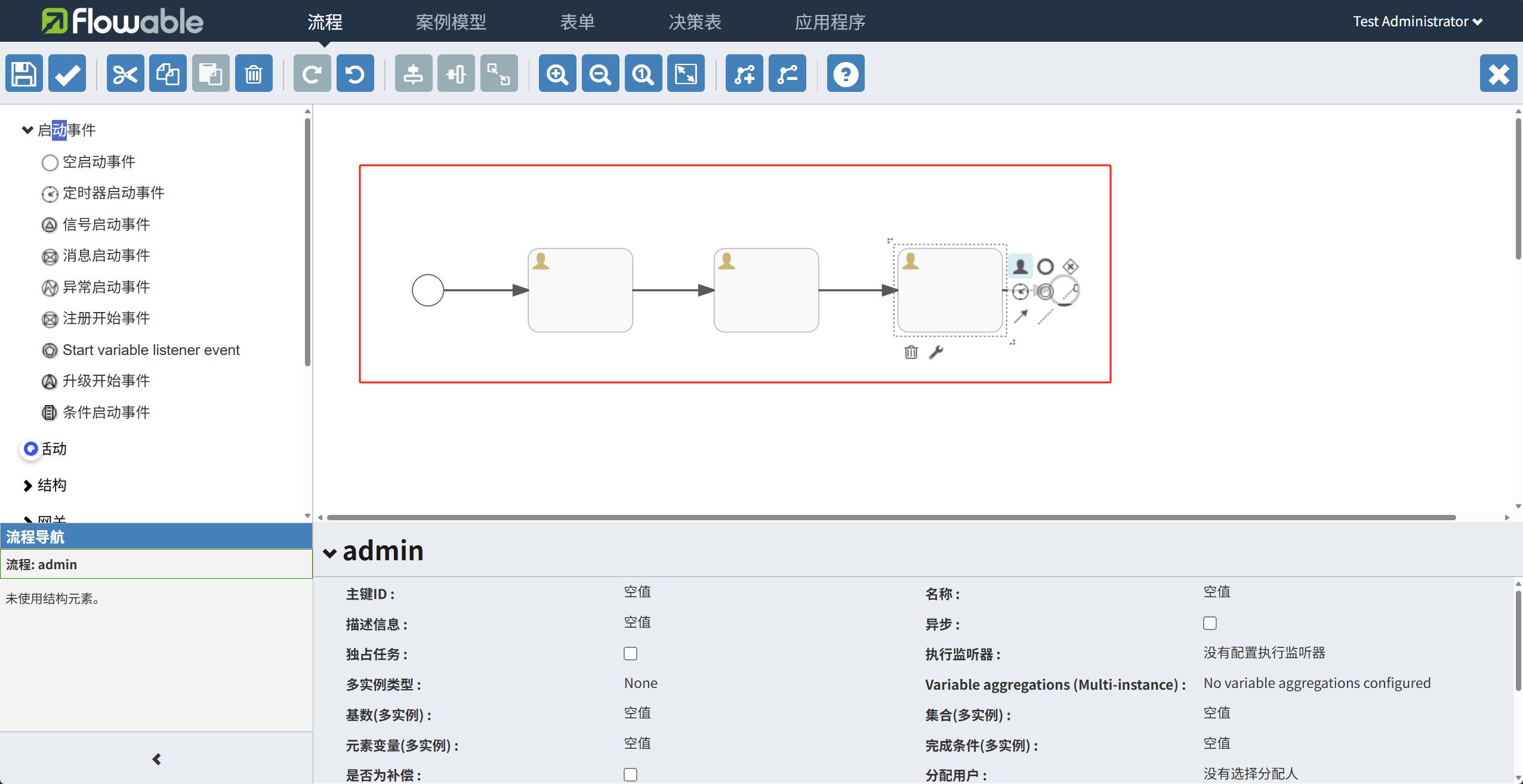
Task: Set assignee via 没有选择分配人
Action: (x=1250, y=773)
